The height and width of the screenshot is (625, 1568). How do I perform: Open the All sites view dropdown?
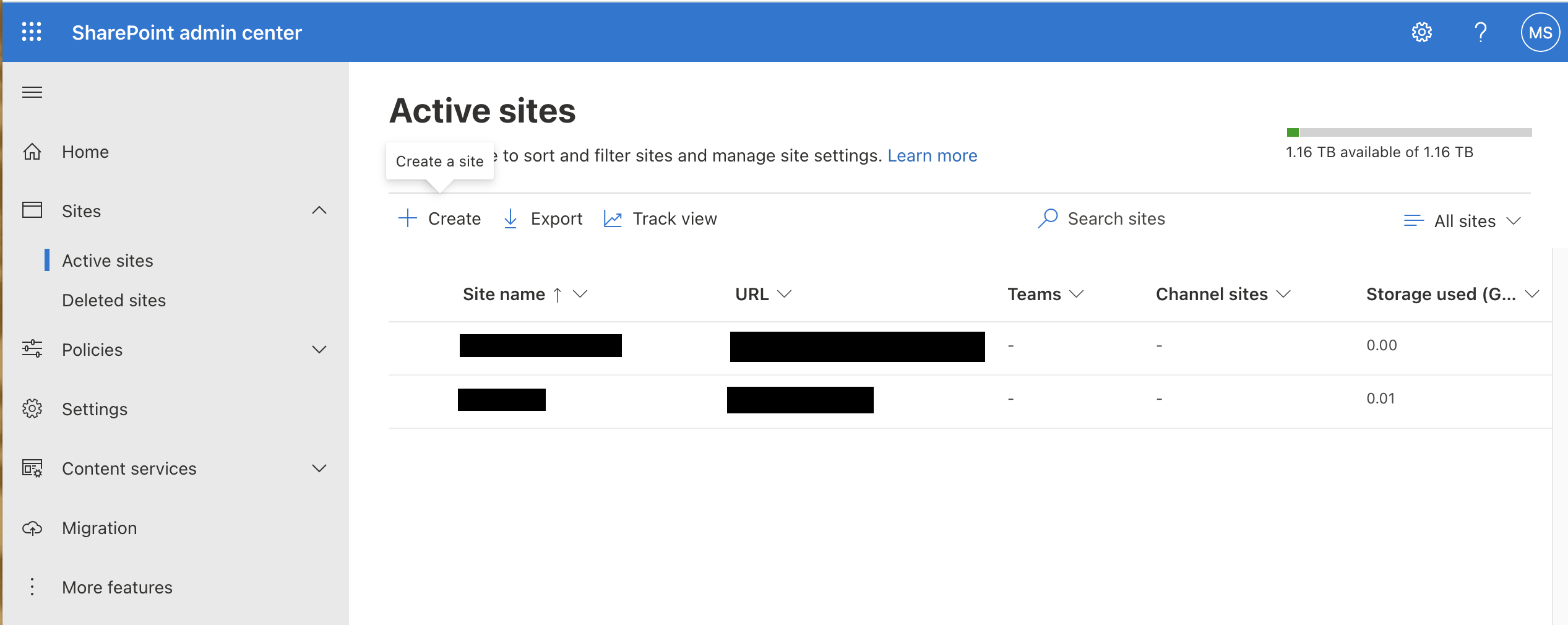(x=1464, y=221)
